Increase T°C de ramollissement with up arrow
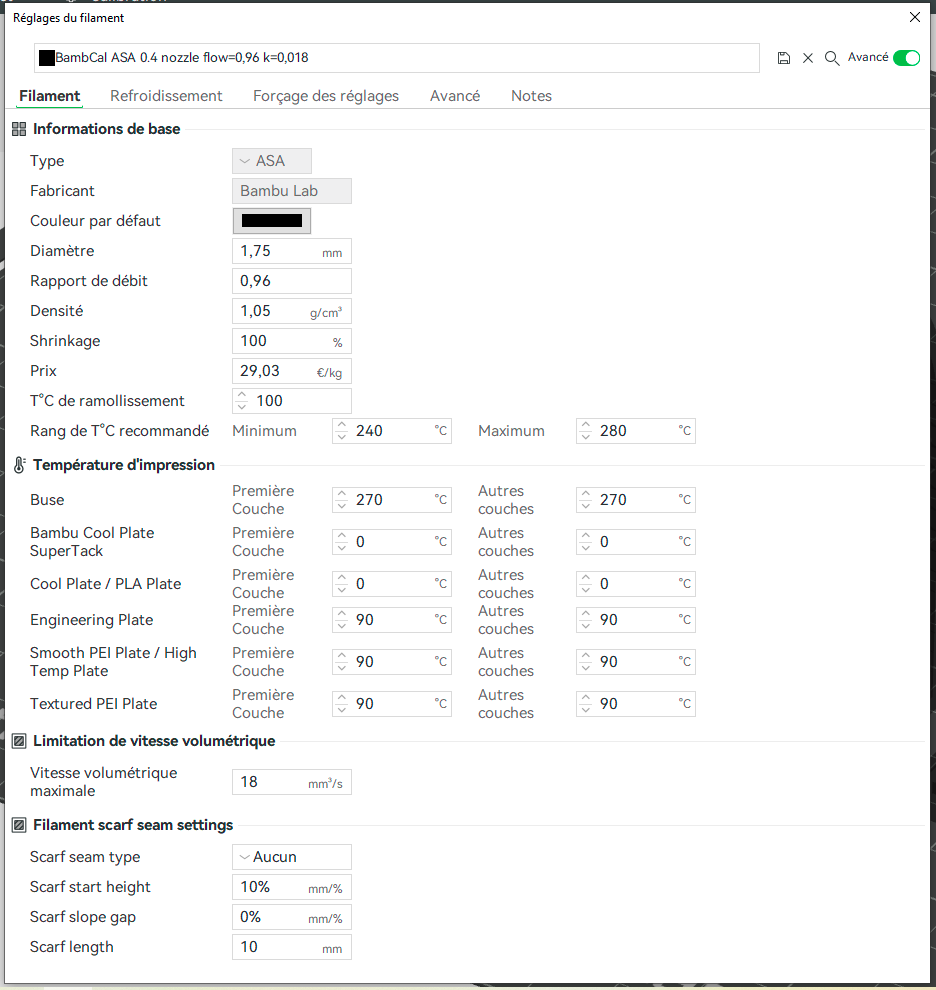The height and width of the screenshot is (990, 936). pyautogui.click(x=242, y=395)
